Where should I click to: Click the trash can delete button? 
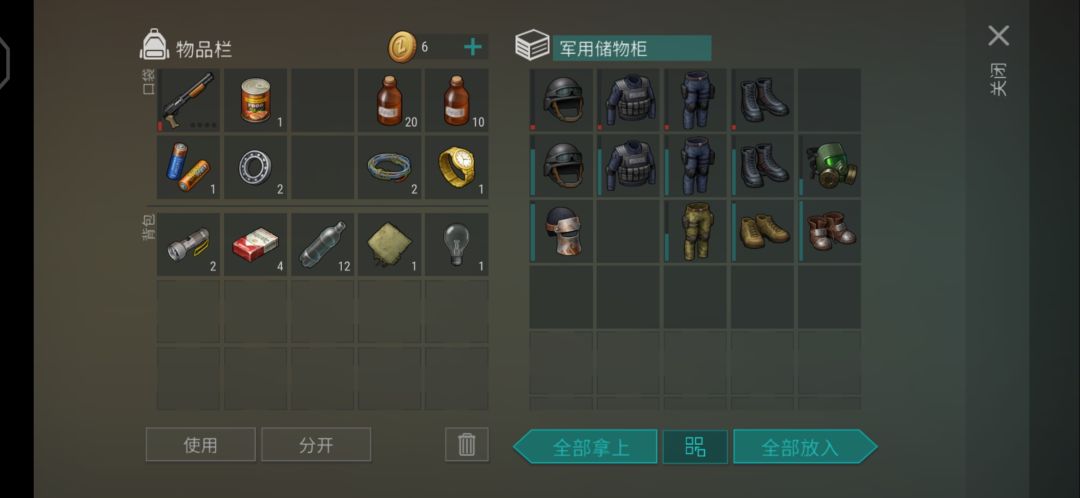[466, 444]
